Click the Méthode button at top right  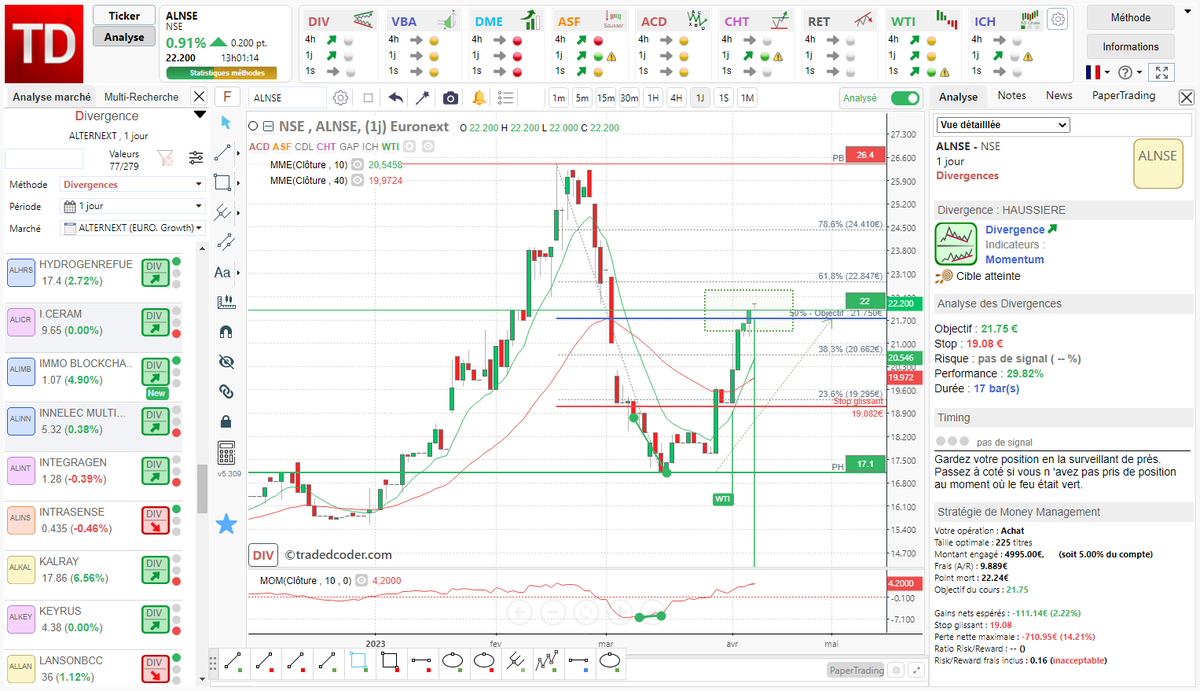(1130, 17)
